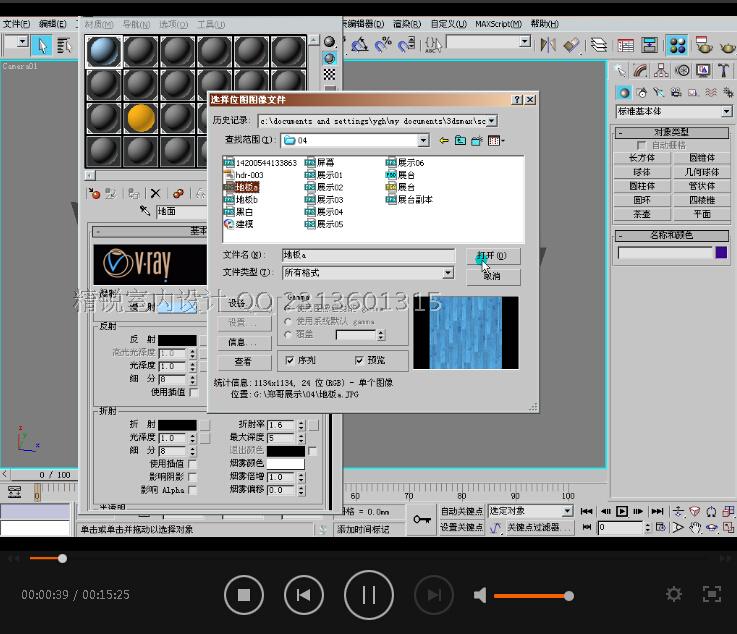Viewport: 737px width, 634px height.
Task: Select the Geometry sphere category icon
Action: tap(624, 93)
